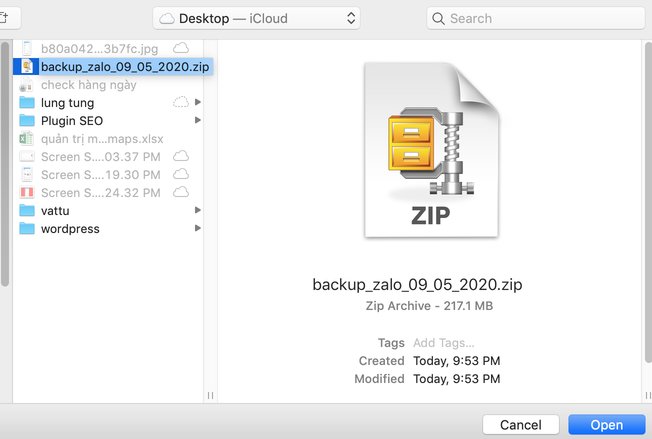
Task: Expand the wordpress folder arrow
Action: coord(198,229)
